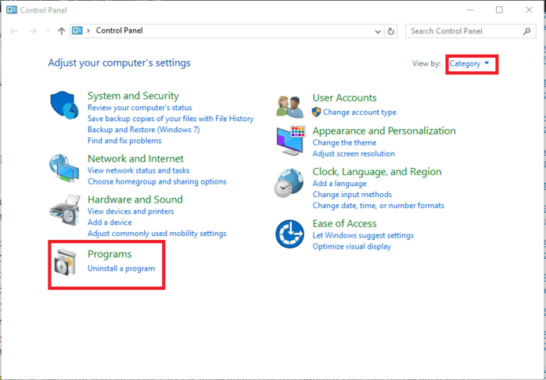Open Change account type link
This screenshot has height=380, width=546.
(359, 112)
